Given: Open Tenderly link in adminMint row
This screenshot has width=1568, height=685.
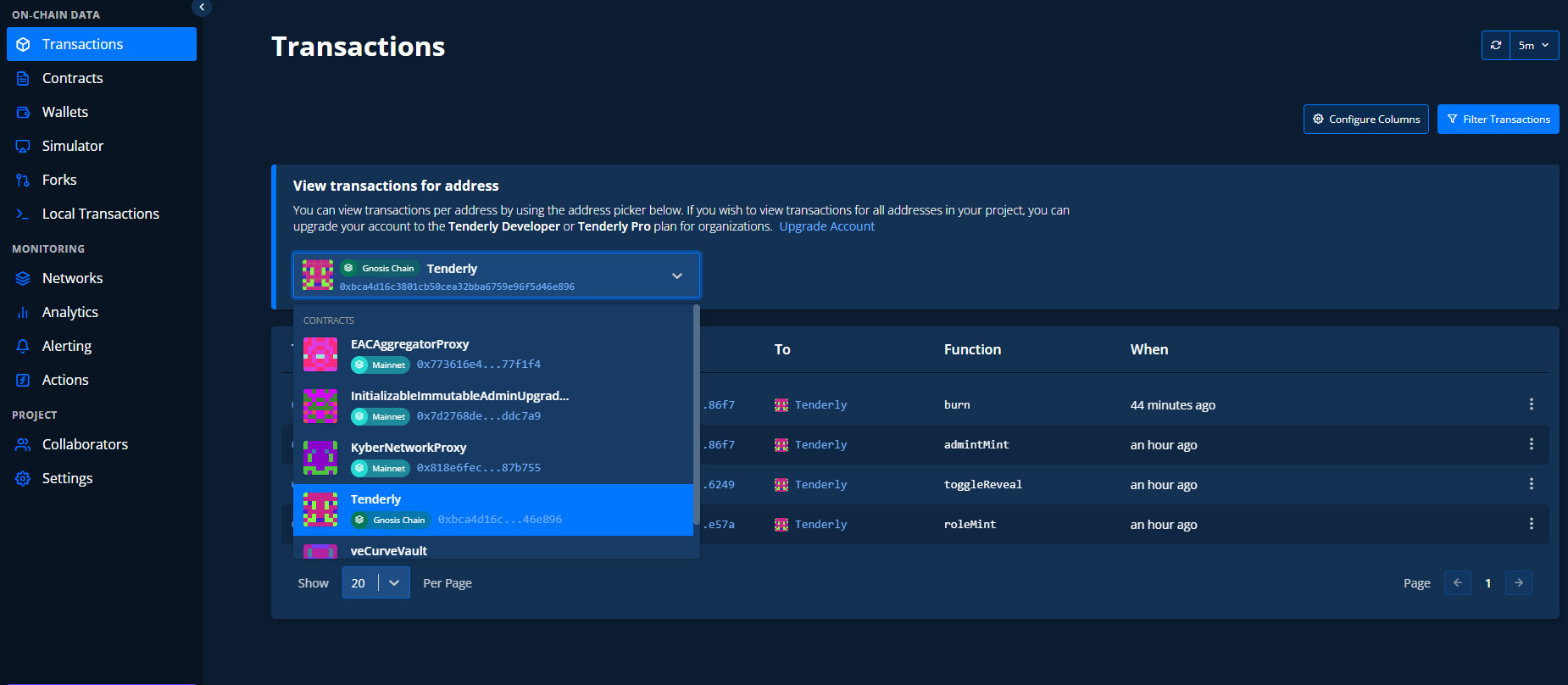Looking at the screenshot, I should click(820, 445).
